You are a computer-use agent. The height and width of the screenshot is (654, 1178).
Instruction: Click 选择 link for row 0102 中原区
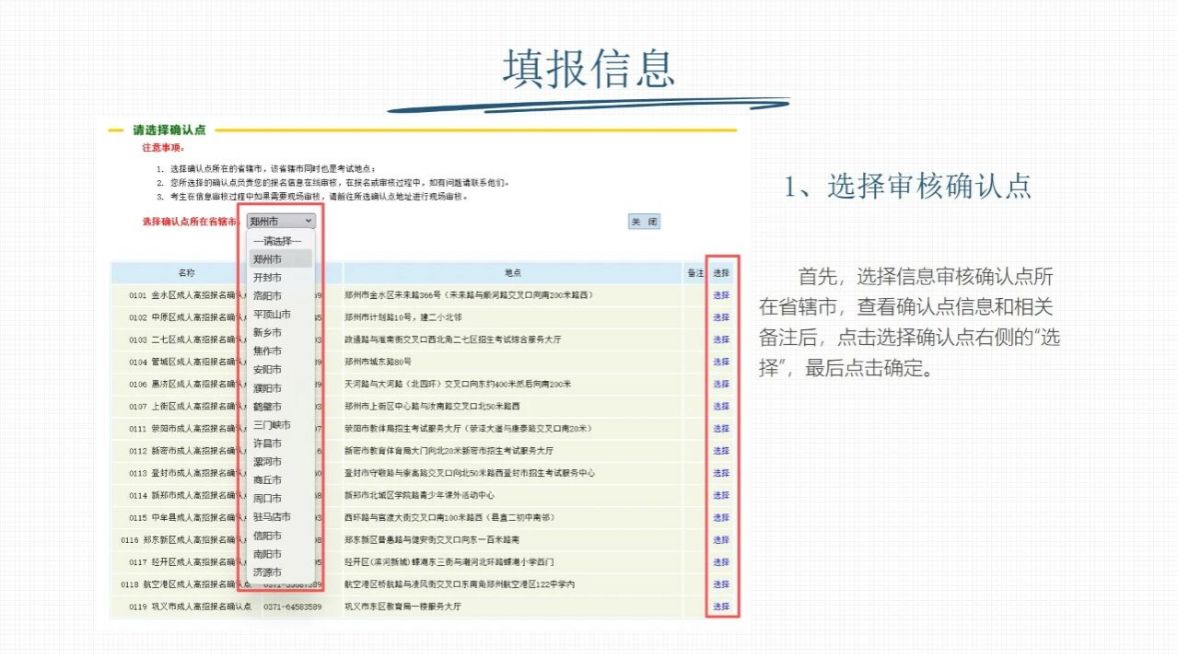coord(721,318)
